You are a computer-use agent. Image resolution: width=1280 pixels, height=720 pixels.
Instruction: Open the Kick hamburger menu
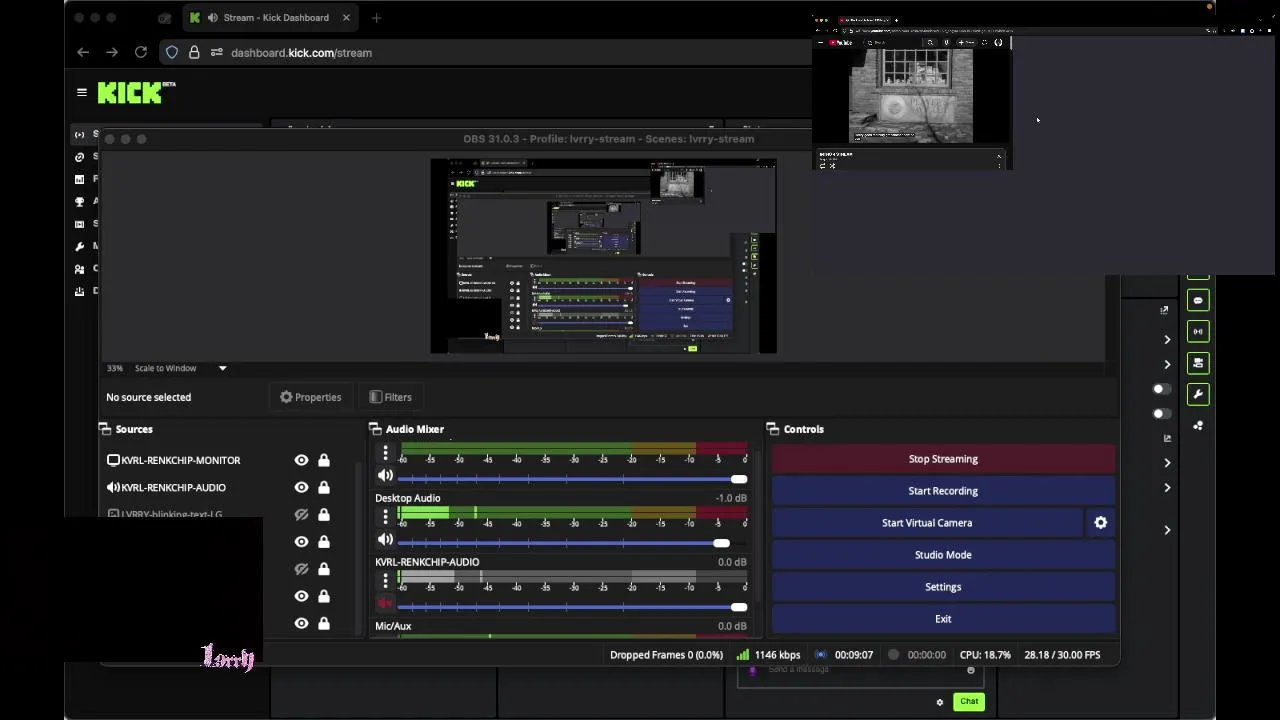[82, 92]
